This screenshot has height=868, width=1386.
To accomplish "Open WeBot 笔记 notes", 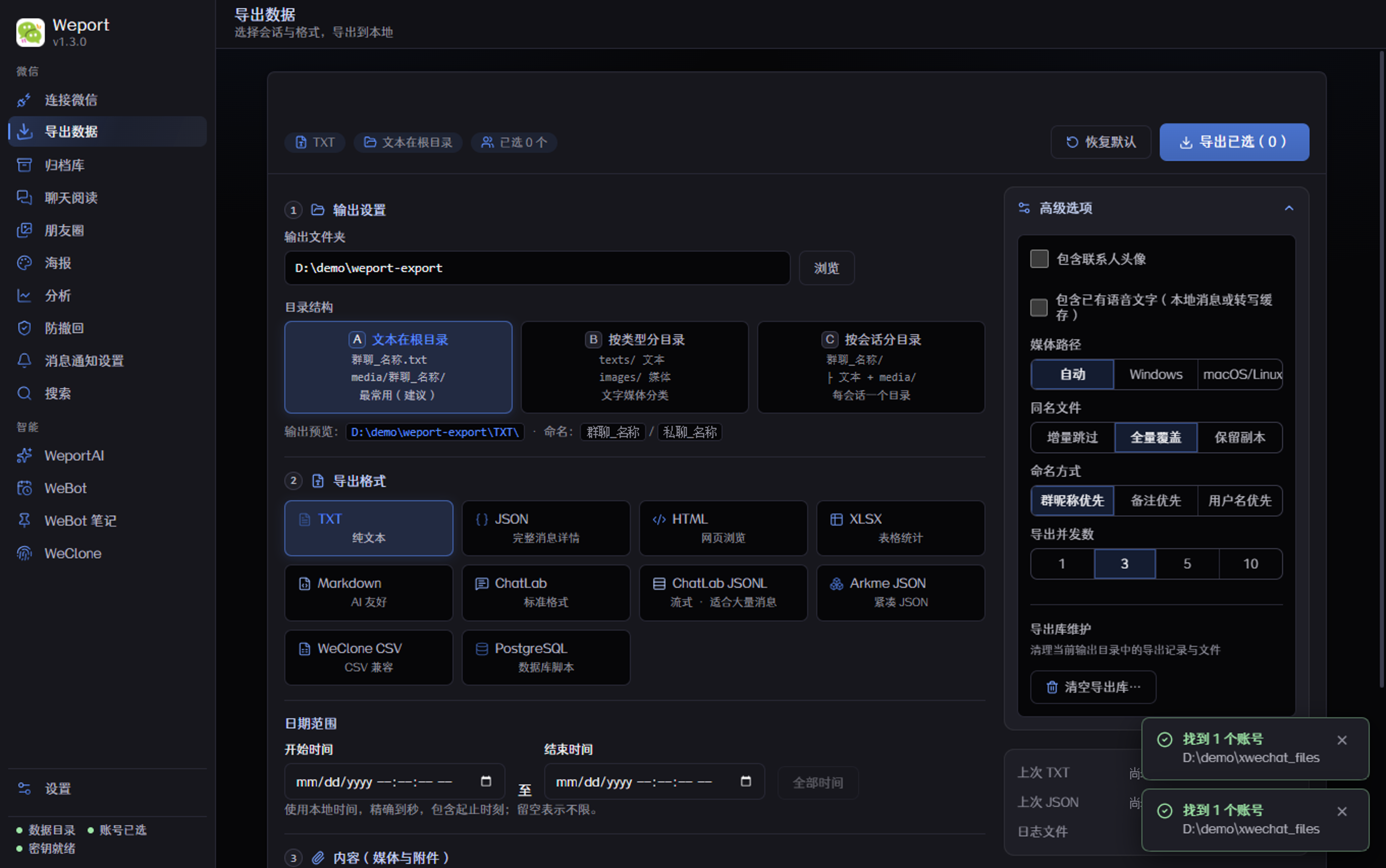I will 108,521.
